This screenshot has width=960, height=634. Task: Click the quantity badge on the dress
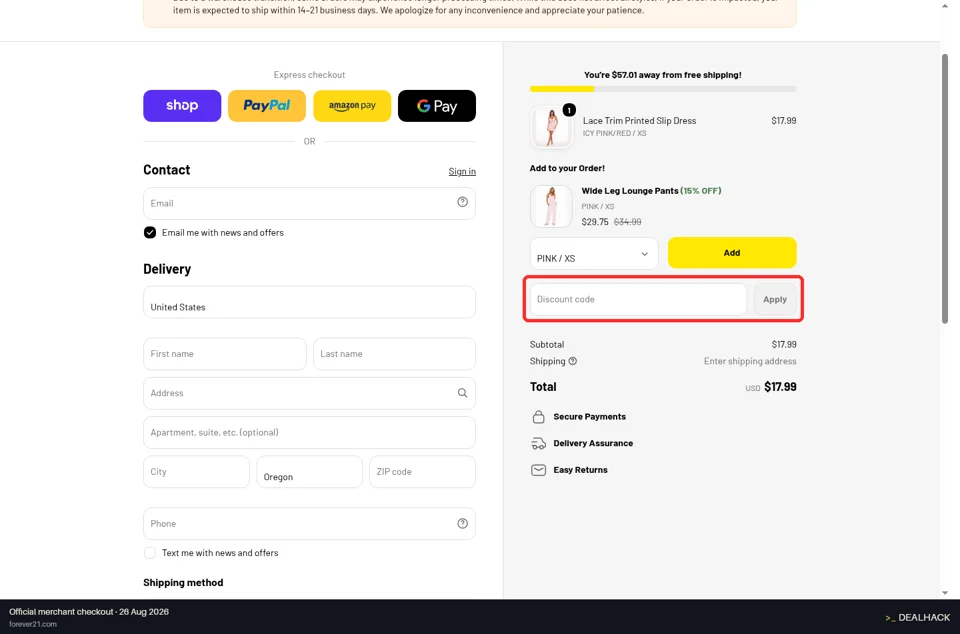click(569, 110)
